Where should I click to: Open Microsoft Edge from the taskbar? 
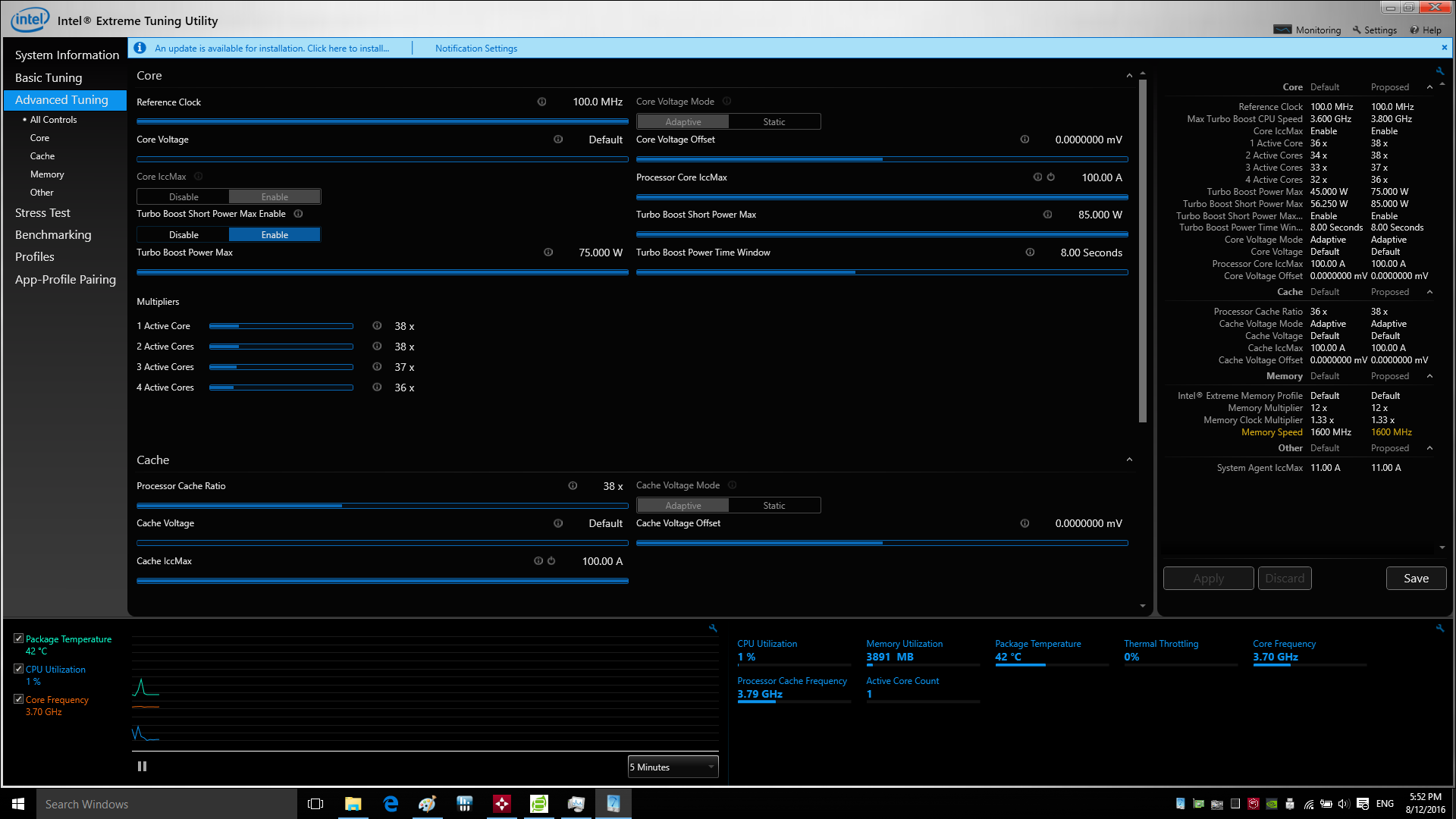tap(391, 804)
